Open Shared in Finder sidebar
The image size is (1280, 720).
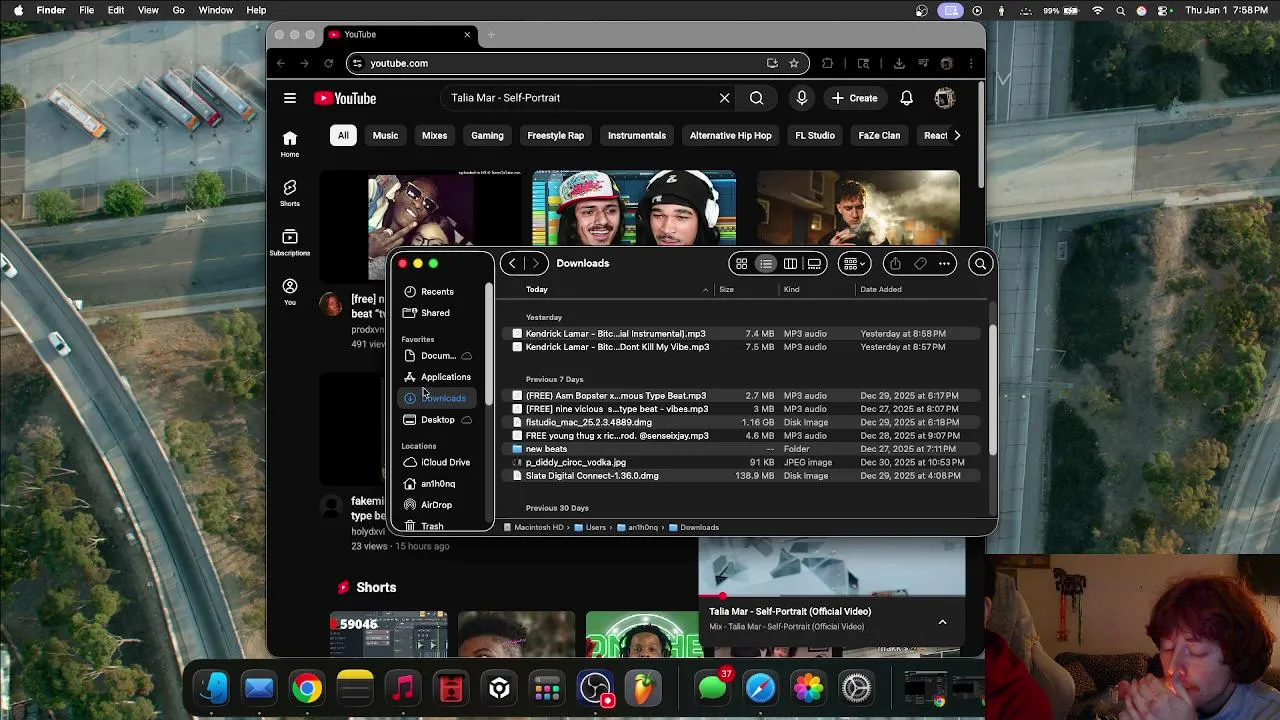tap(435, 313)
